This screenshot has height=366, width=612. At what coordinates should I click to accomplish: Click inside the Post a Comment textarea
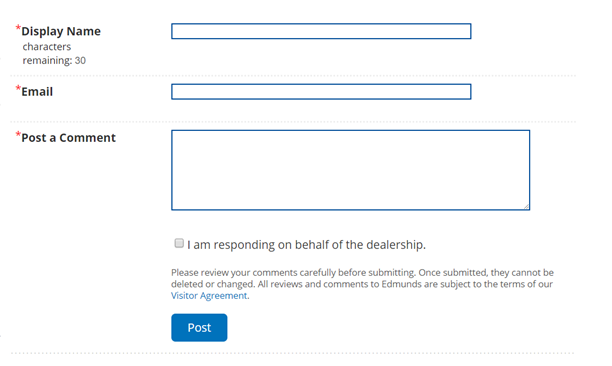pos(350,170)
